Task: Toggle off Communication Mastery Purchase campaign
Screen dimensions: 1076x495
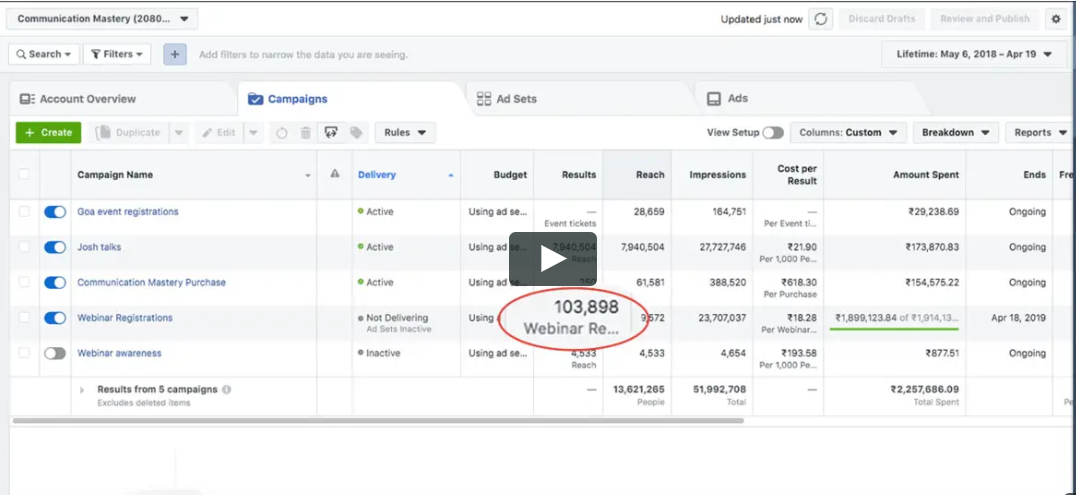Action: click(55, 283)
